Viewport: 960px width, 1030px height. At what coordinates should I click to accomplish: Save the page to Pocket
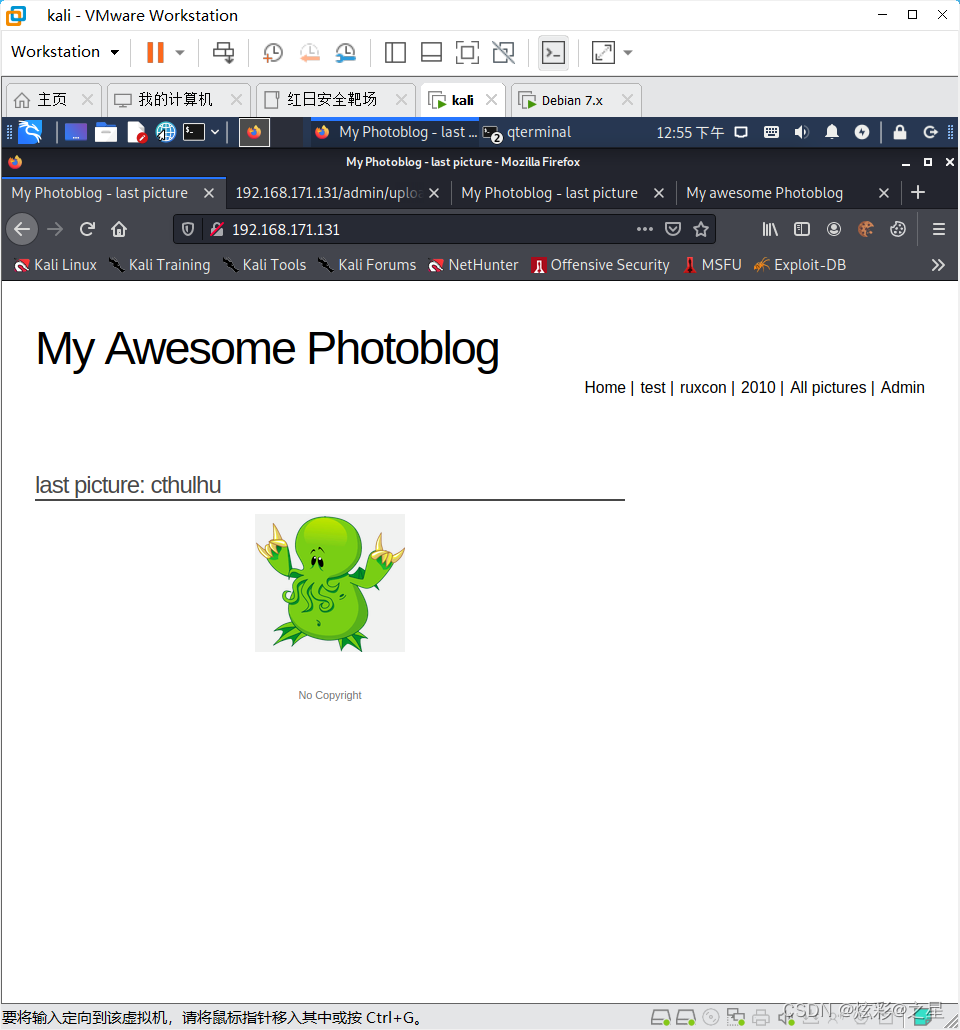point(673,229)
